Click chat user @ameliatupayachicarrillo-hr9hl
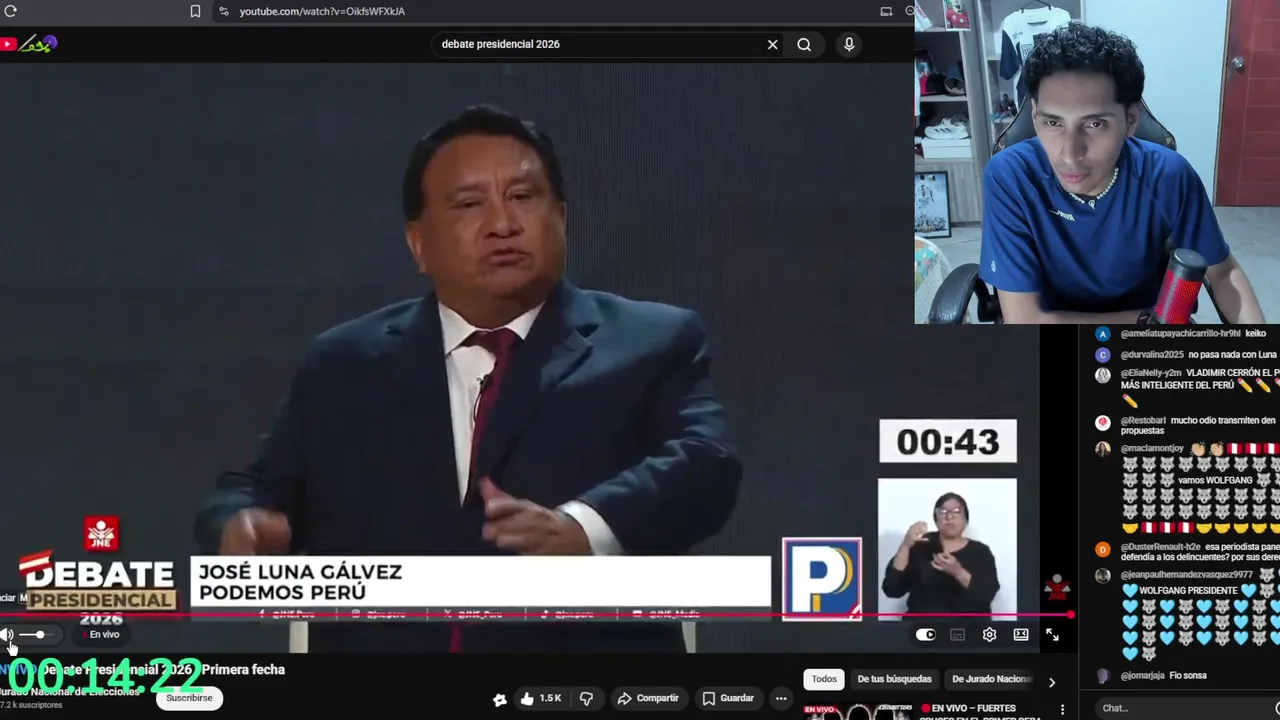 [1180, 333]
